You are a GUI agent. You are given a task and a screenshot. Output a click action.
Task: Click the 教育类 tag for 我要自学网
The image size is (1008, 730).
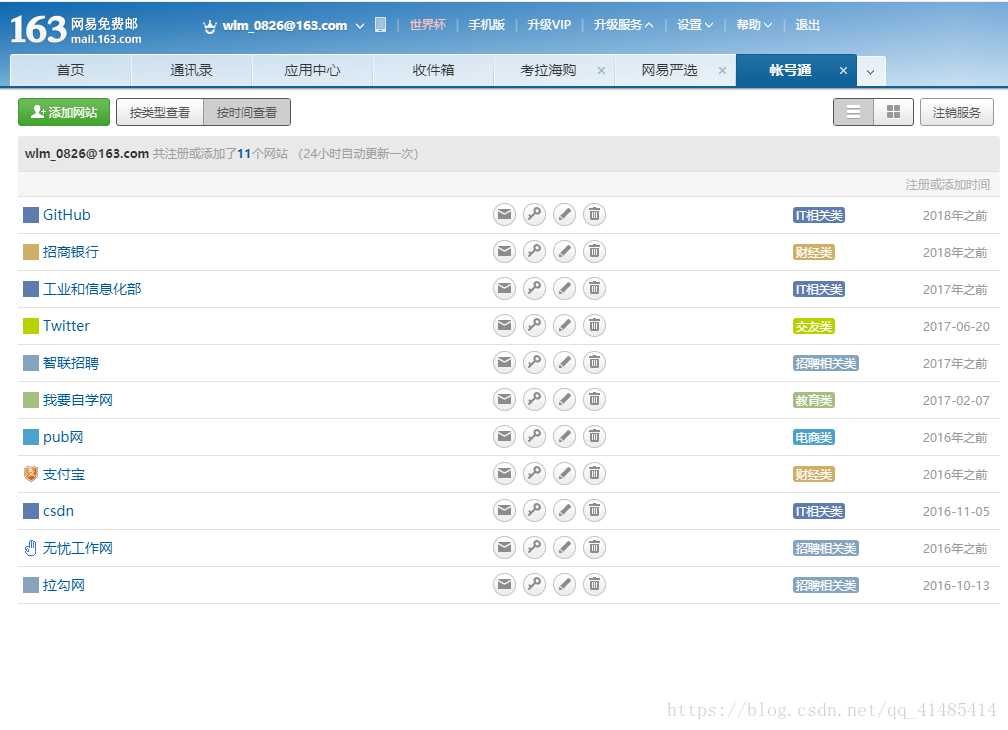pos(814,400)
